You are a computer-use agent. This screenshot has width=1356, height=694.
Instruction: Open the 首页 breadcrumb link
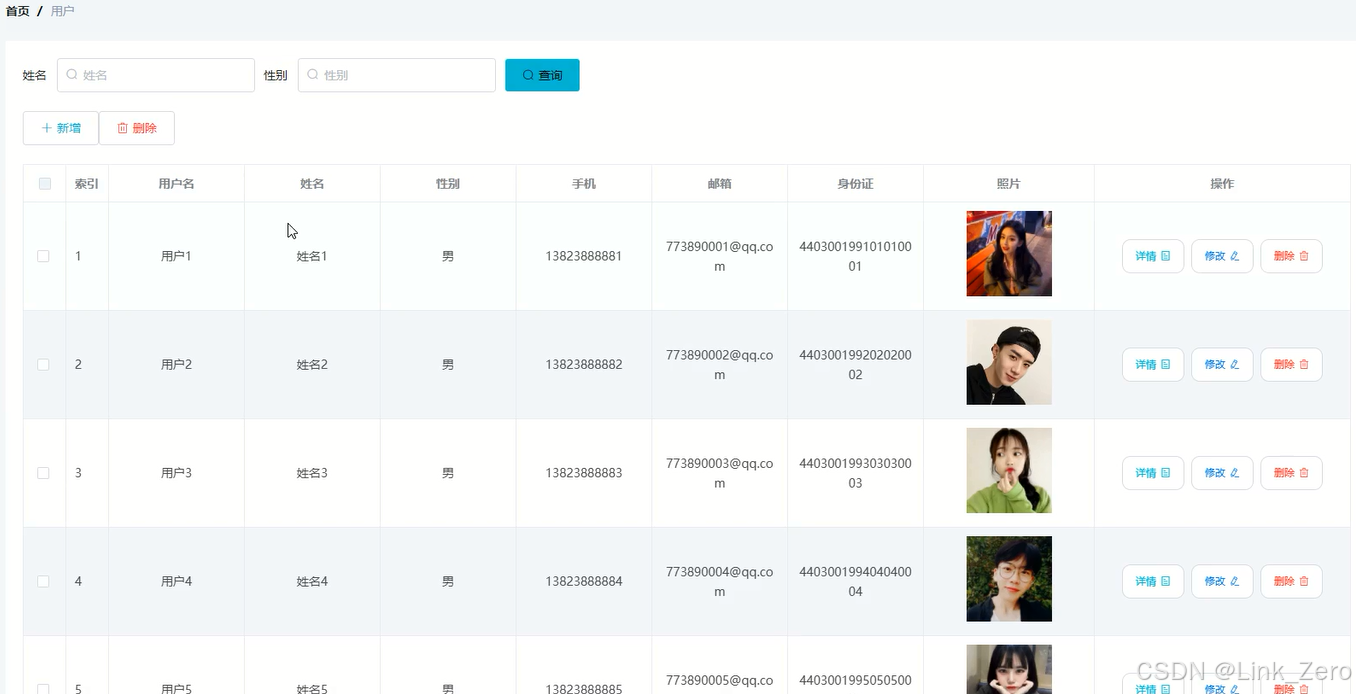pyautogui.click(x=17, y=11)
